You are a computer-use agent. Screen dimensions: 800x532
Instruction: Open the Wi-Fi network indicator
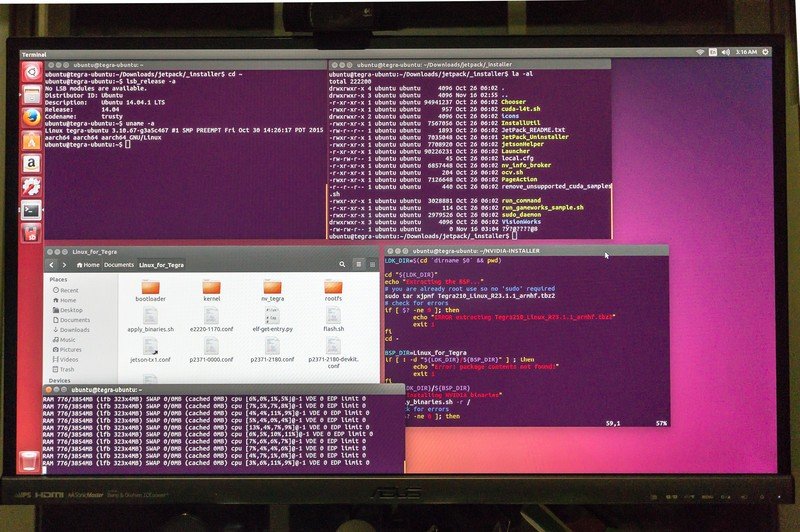(x=701, y=52)
